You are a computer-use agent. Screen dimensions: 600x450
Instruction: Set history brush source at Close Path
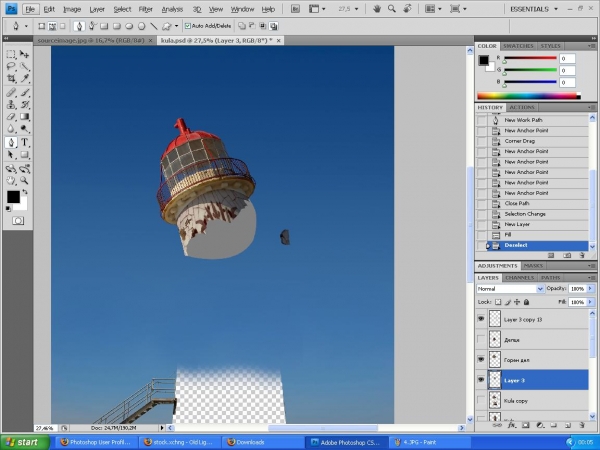click(x=482, y=204)
